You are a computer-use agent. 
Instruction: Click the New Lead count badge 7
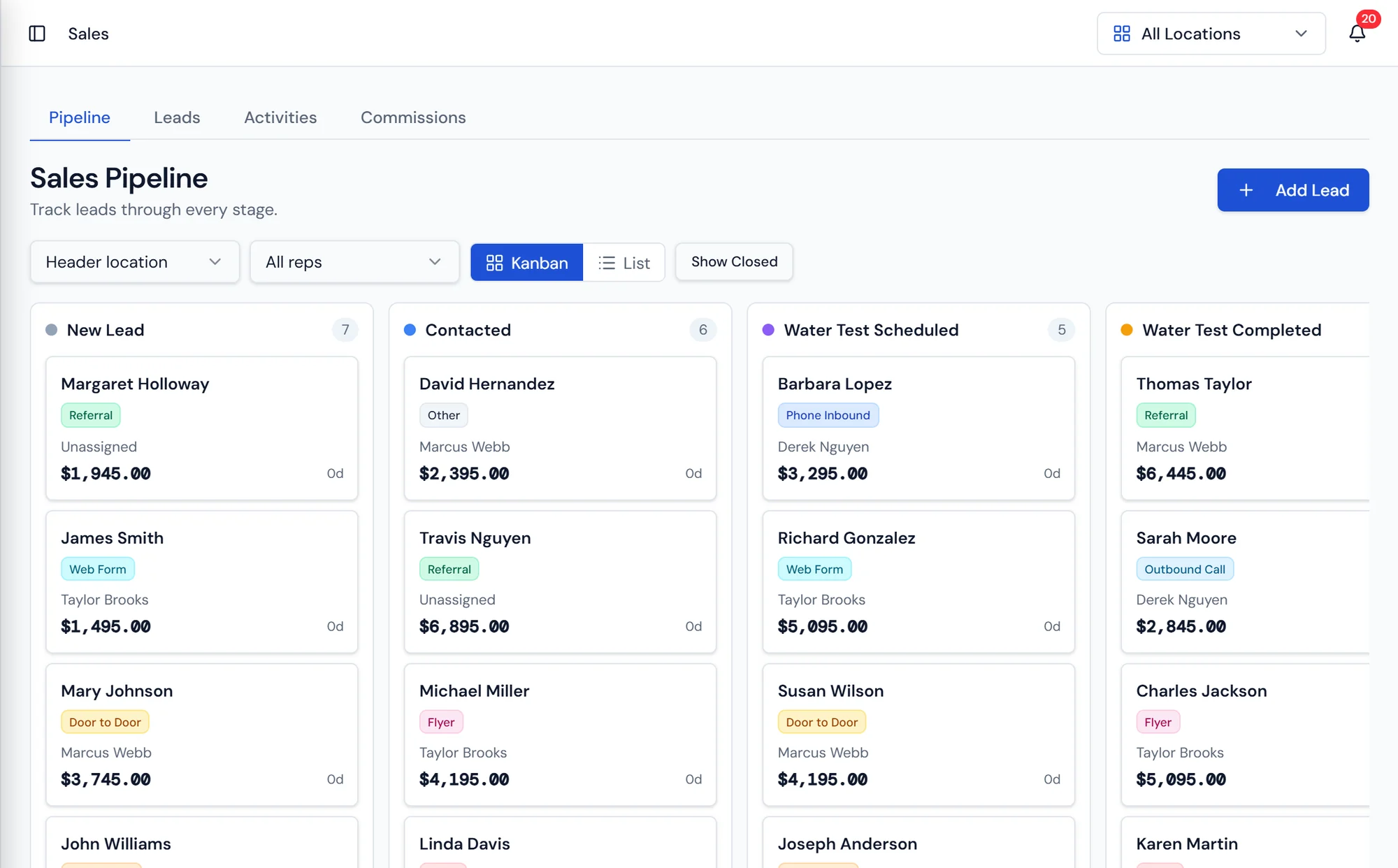[345, 330]
